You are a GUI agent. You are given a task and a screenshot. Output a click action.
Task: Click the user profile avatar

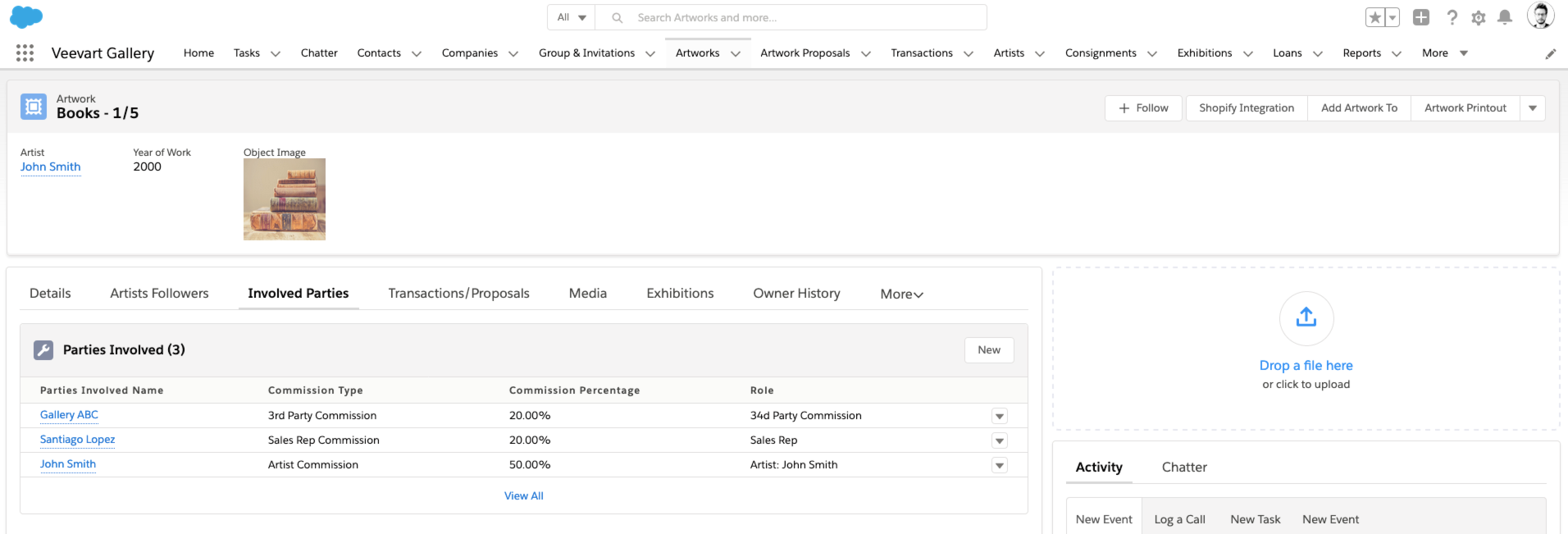pyautogui.click(x=1540, y=16)
